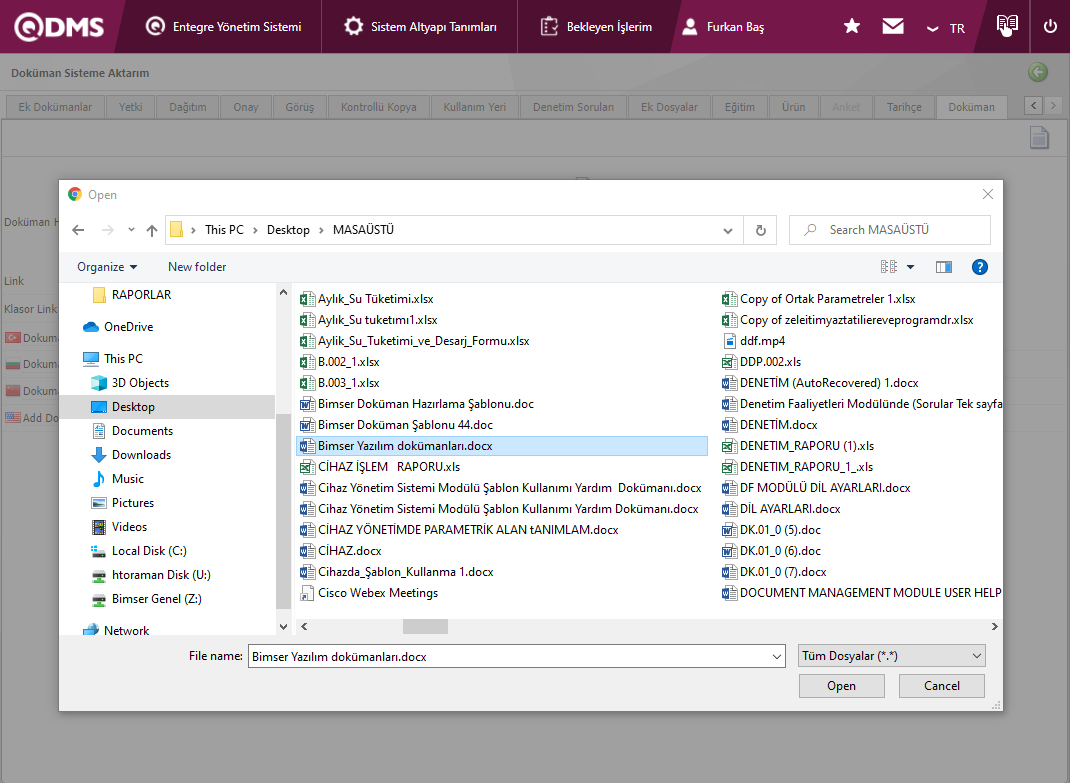Click the green back arrow on page
Image resolution: width=1070 pixels, height=783 pixels.
coord(1038,72)
